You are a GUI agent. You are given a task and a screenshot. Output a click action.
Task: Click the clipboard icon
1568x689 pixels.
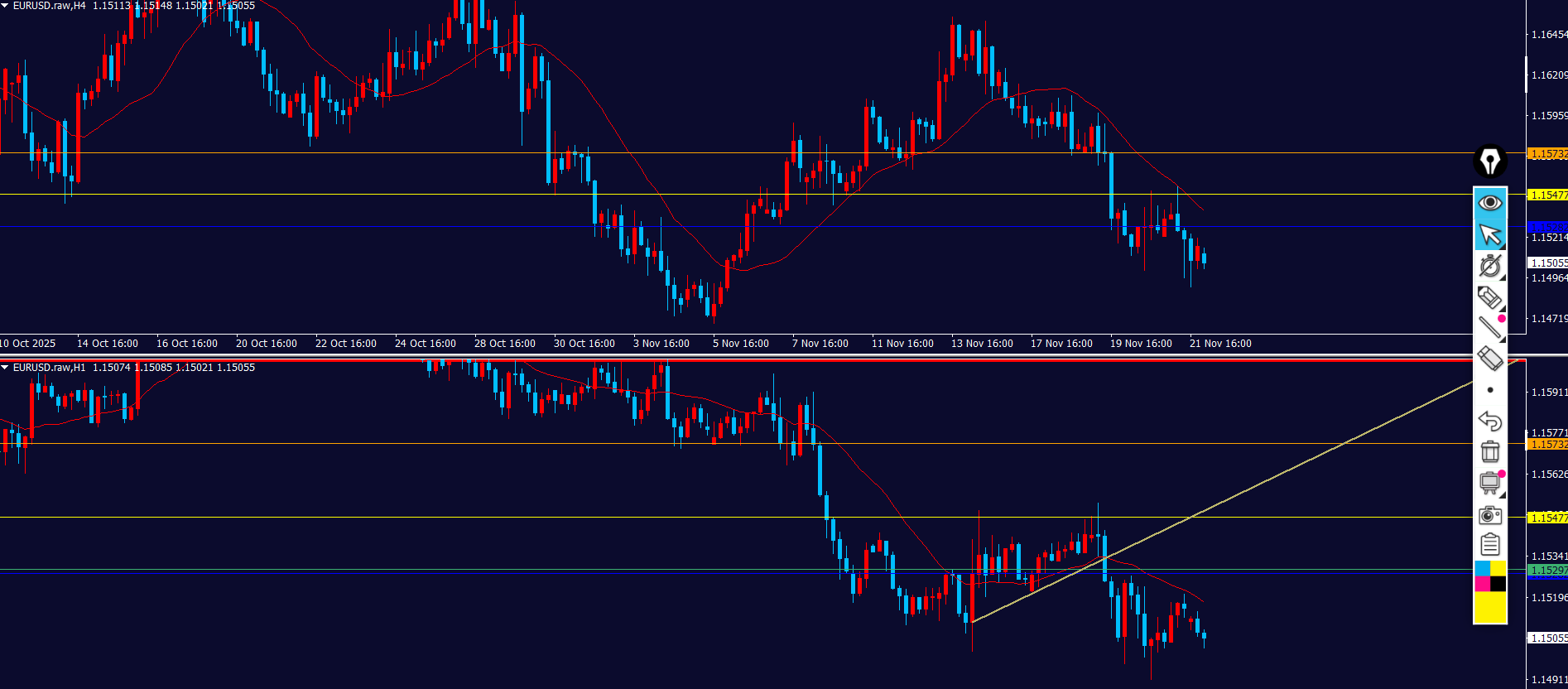point(1490,545)
